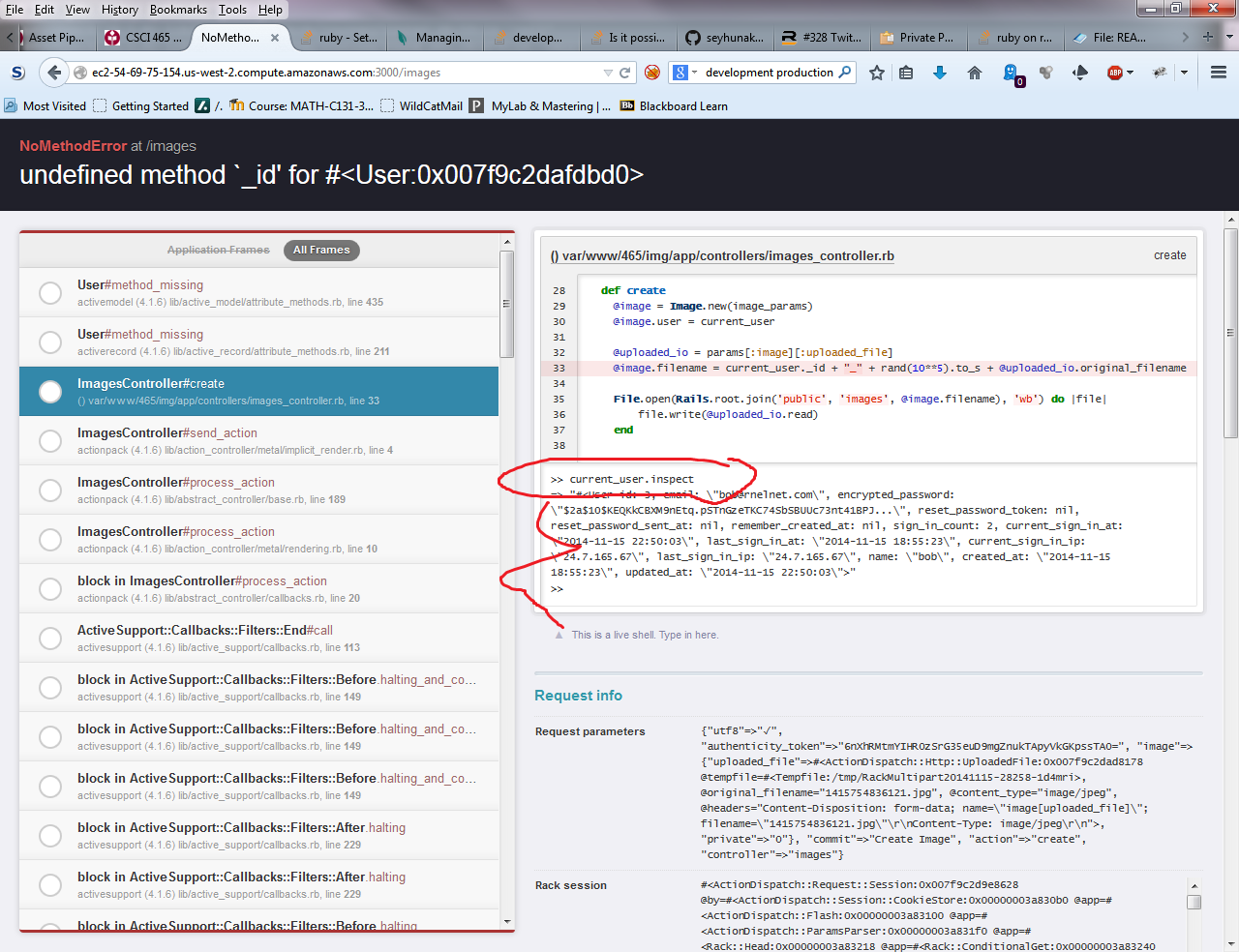Screen dimensions: 1239x952
Task: Open the URL bar history dropdown
Action: click(608, 73)
